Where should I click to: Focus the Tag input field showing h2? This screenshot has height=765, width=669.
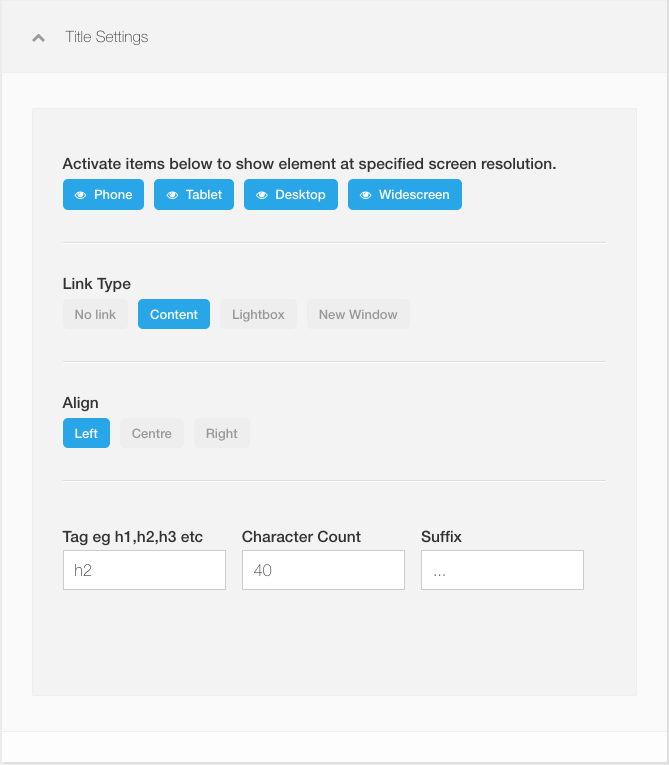coord(144,570)
